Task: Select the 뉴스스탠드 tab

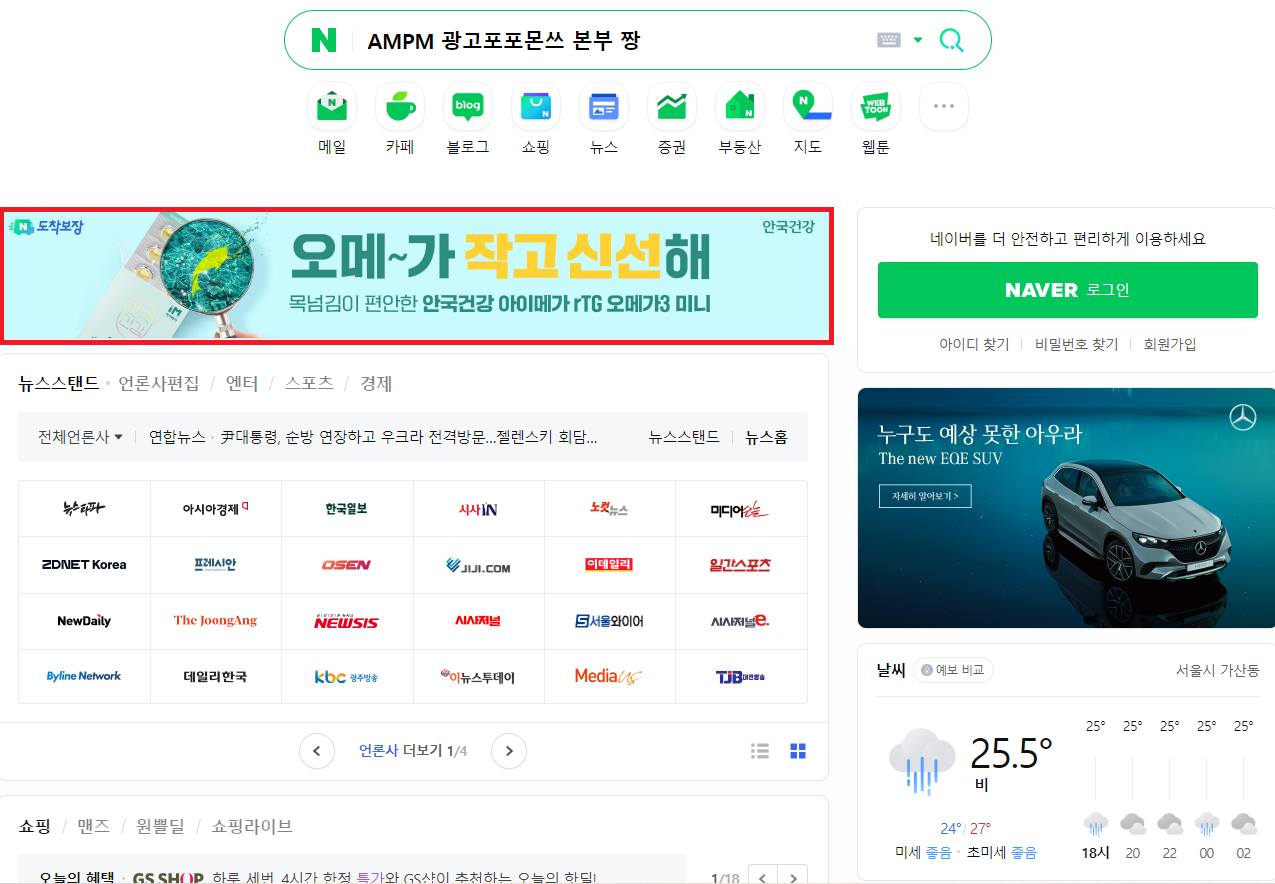Action: (x=59, y=383)
